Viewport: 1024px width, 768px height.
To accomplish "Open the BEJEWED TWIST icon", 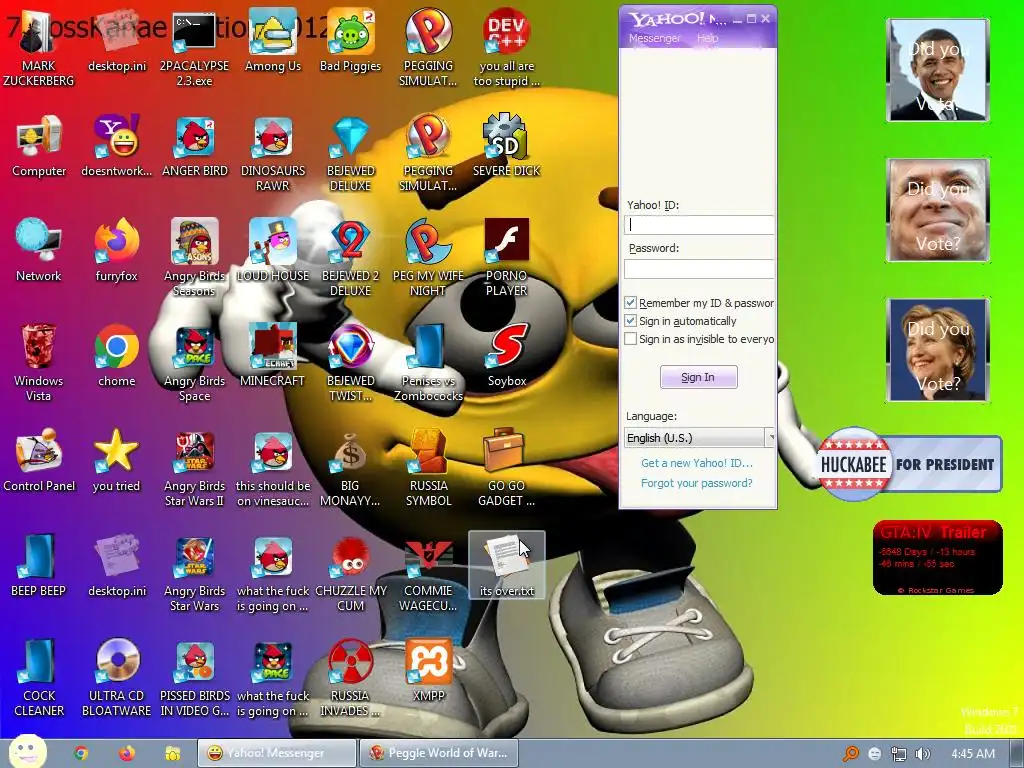I will [350, 363].
